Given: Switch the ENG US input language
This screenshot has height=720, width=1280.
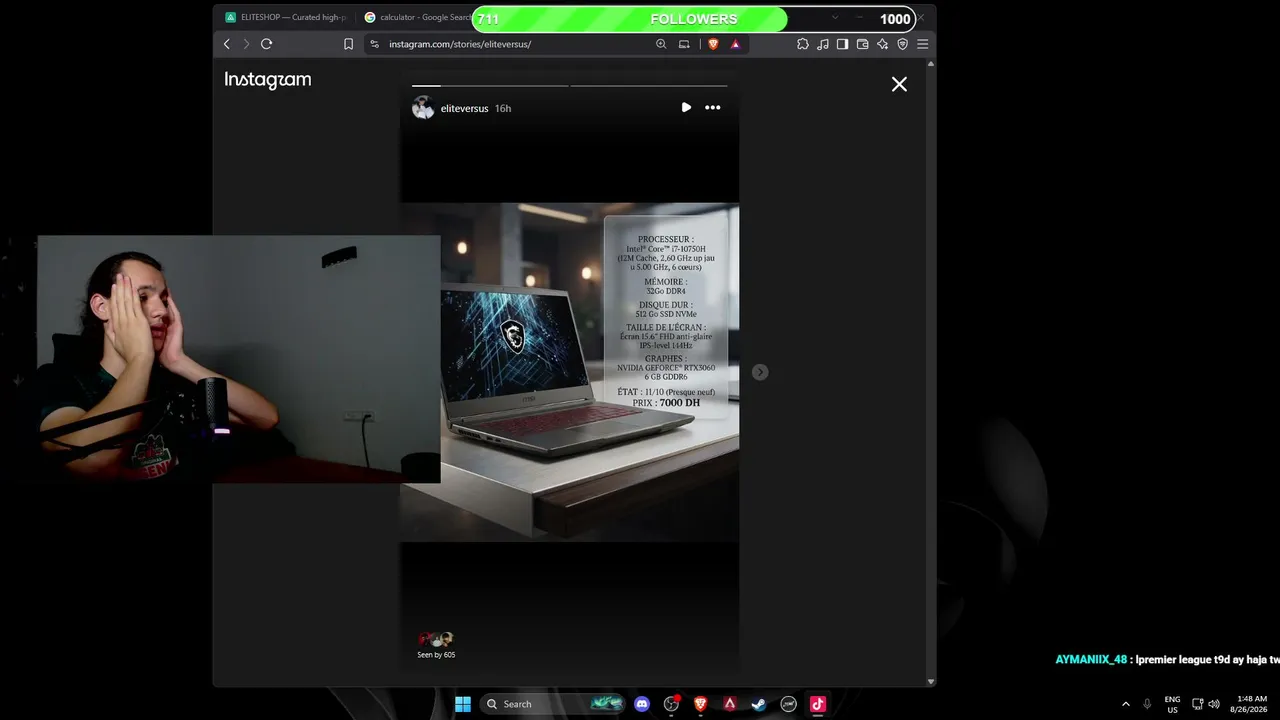Looking at the screenshot, I should 1172,704.
